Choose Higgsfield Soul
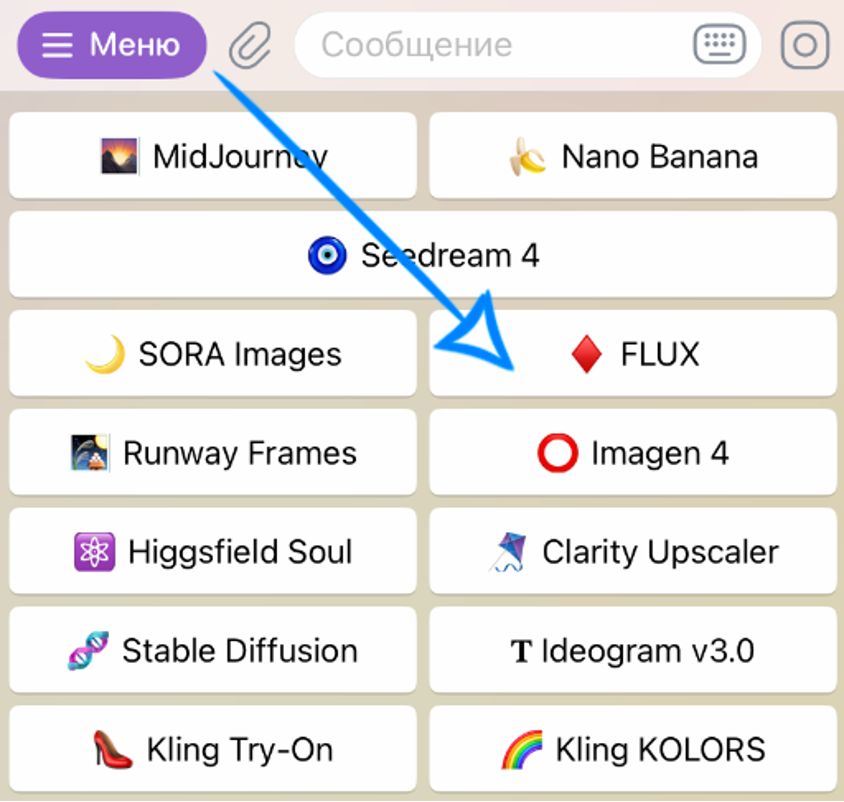Viewport: 844px width, 802px height. coord(213,552)
